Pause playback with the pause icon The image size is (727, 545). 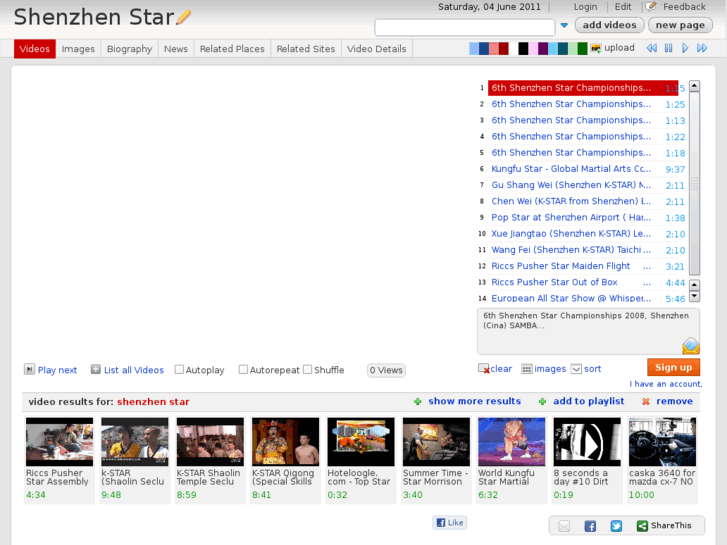pos(668,48)
